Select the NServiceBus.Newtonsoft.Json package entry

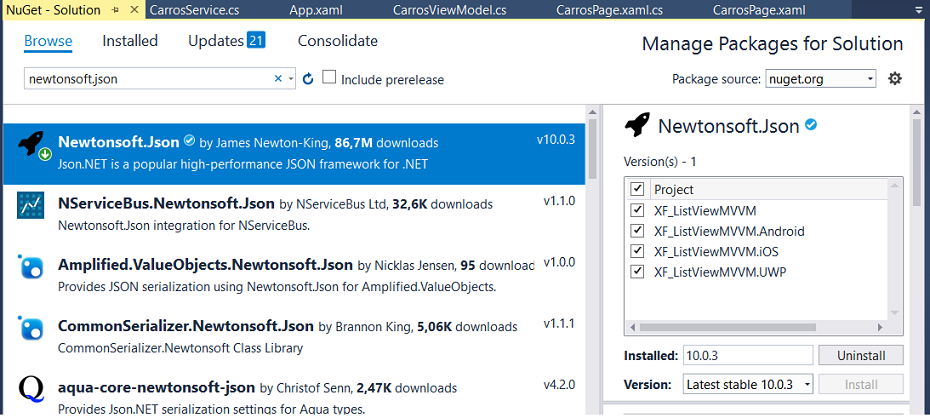(x=294, y=215)
